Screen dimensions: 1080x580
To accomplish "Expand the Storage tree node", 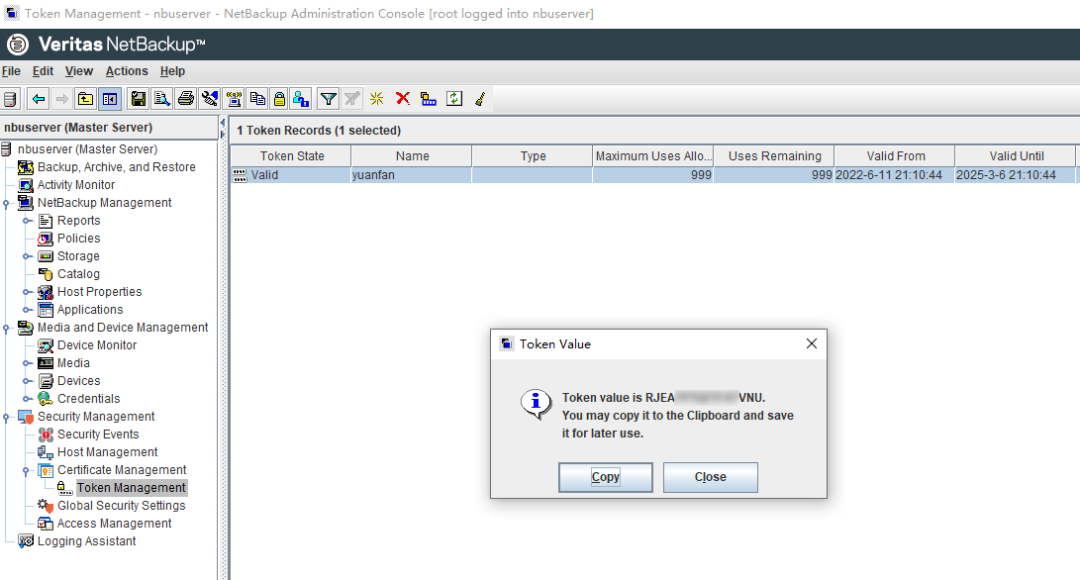I will [27, 256].
